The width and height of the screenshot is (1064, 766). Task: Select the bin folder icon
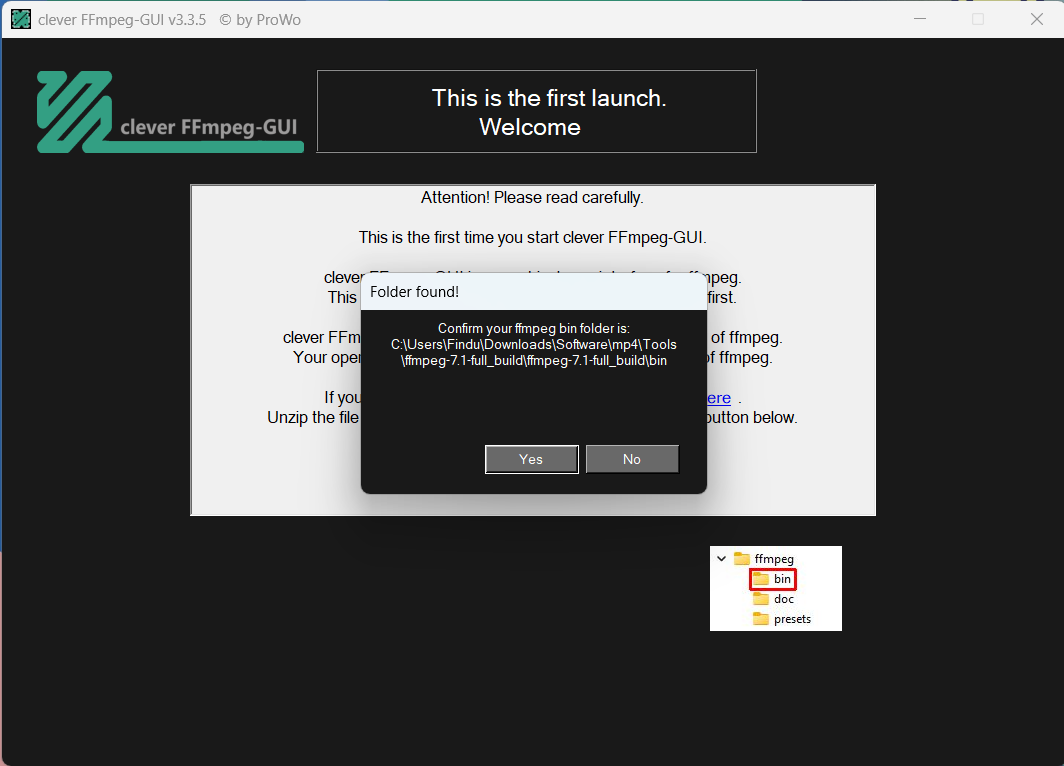tap(761, 579)
